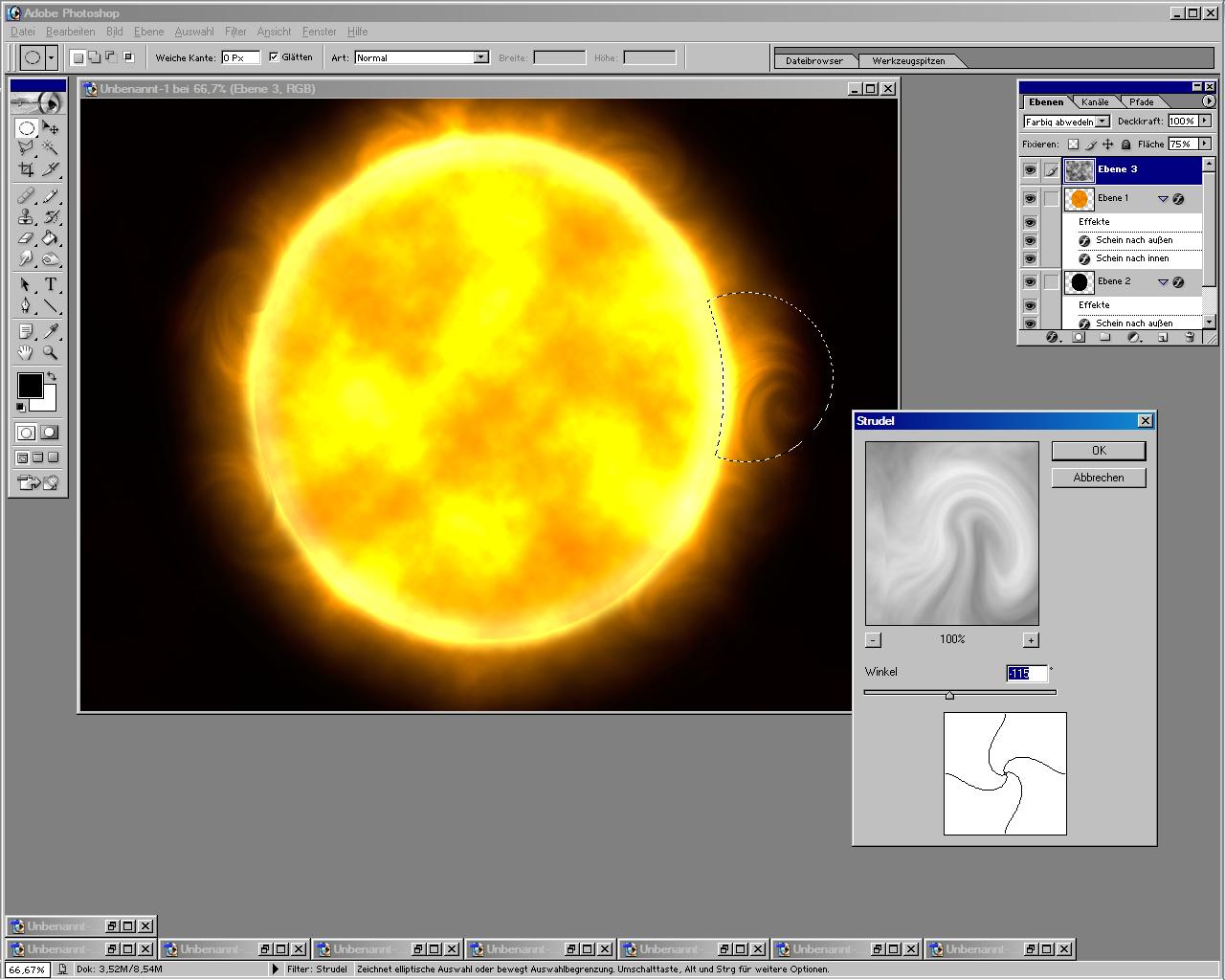Swap foreground and background colors
This screenshot has height=980, width=1225.
(52, 377)
